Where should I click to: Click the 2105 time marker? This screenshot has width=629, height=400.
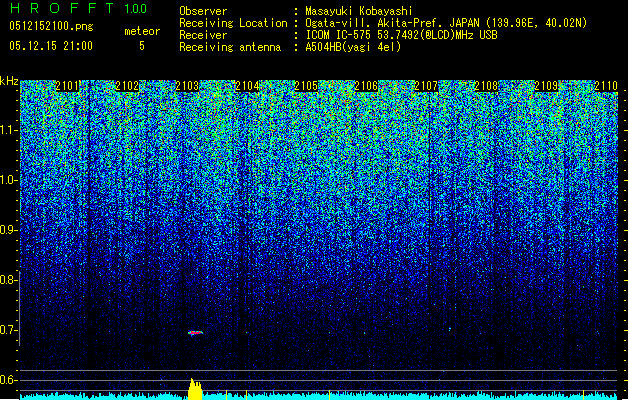tap(306, 86)
